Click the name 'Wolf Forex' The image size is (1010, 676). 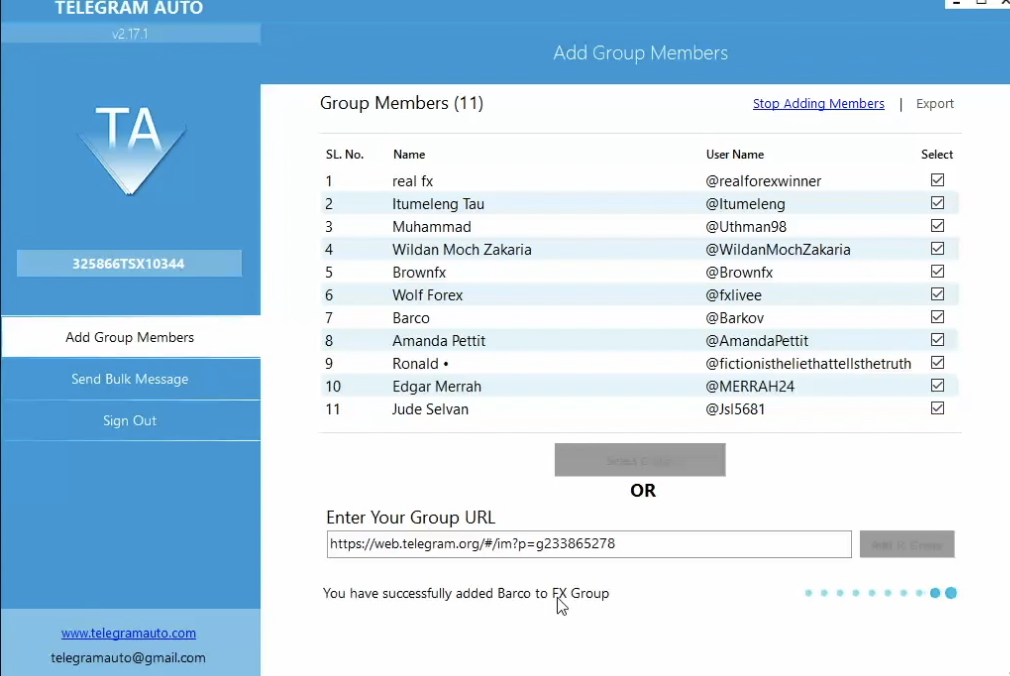point(427,295)
